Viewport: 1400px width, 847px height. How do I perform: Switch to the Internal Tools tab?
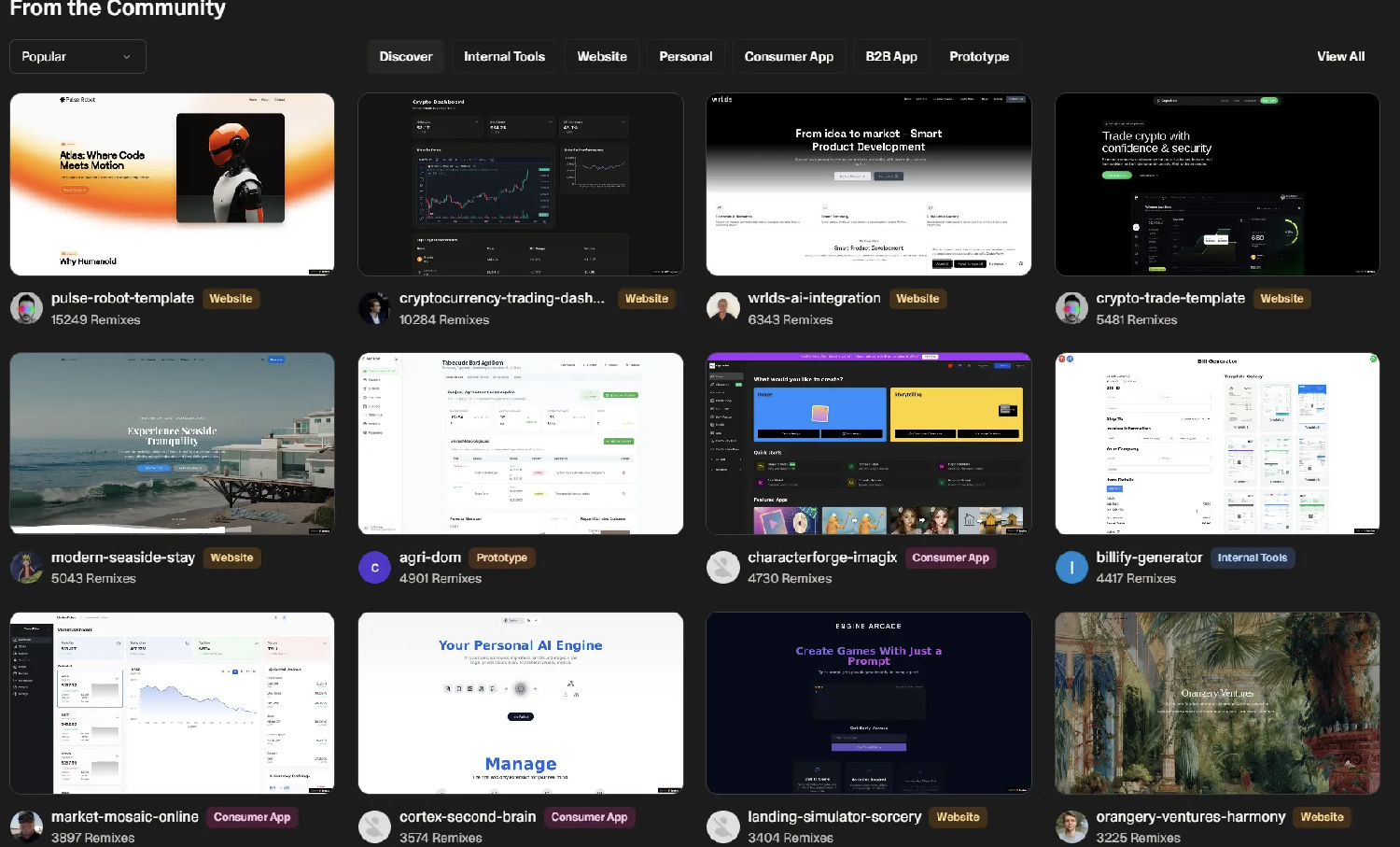[x=504, y=57]
